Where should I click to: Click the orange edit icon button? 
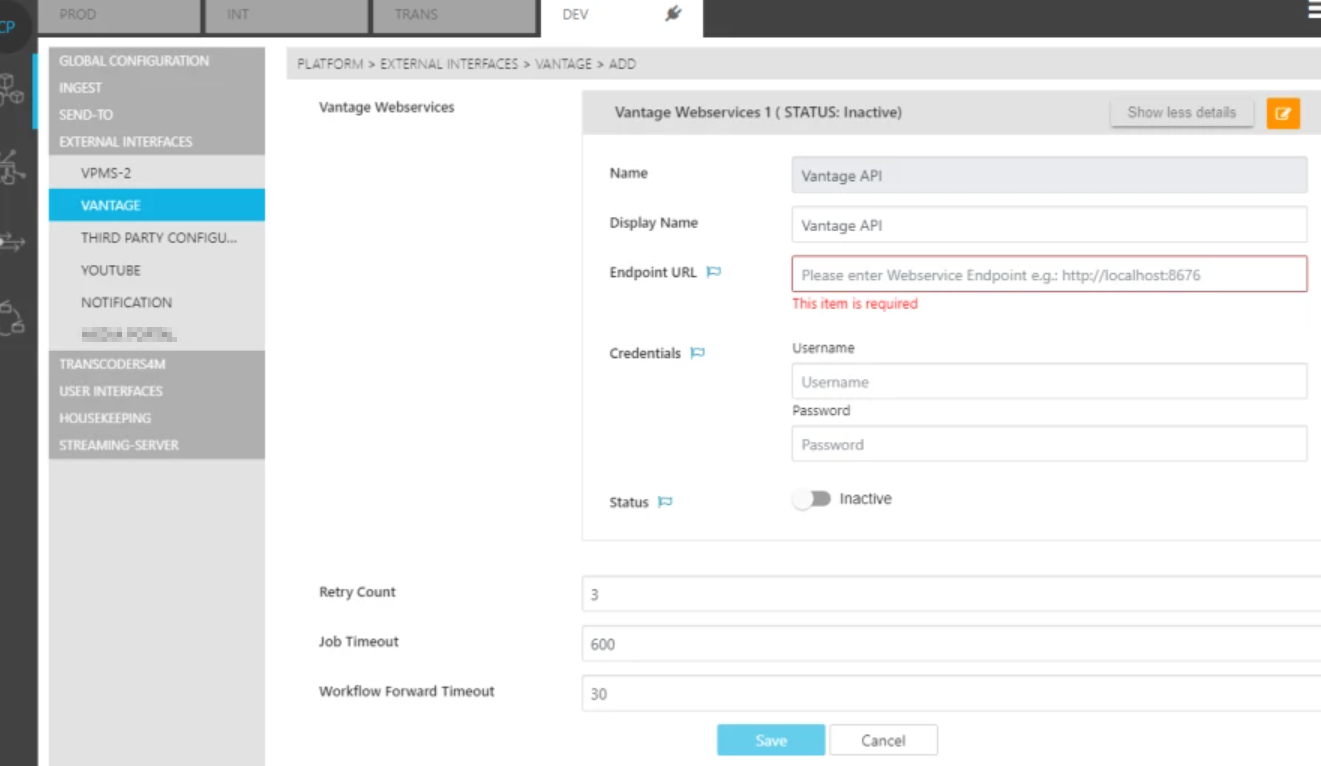tap(1283, 113)
